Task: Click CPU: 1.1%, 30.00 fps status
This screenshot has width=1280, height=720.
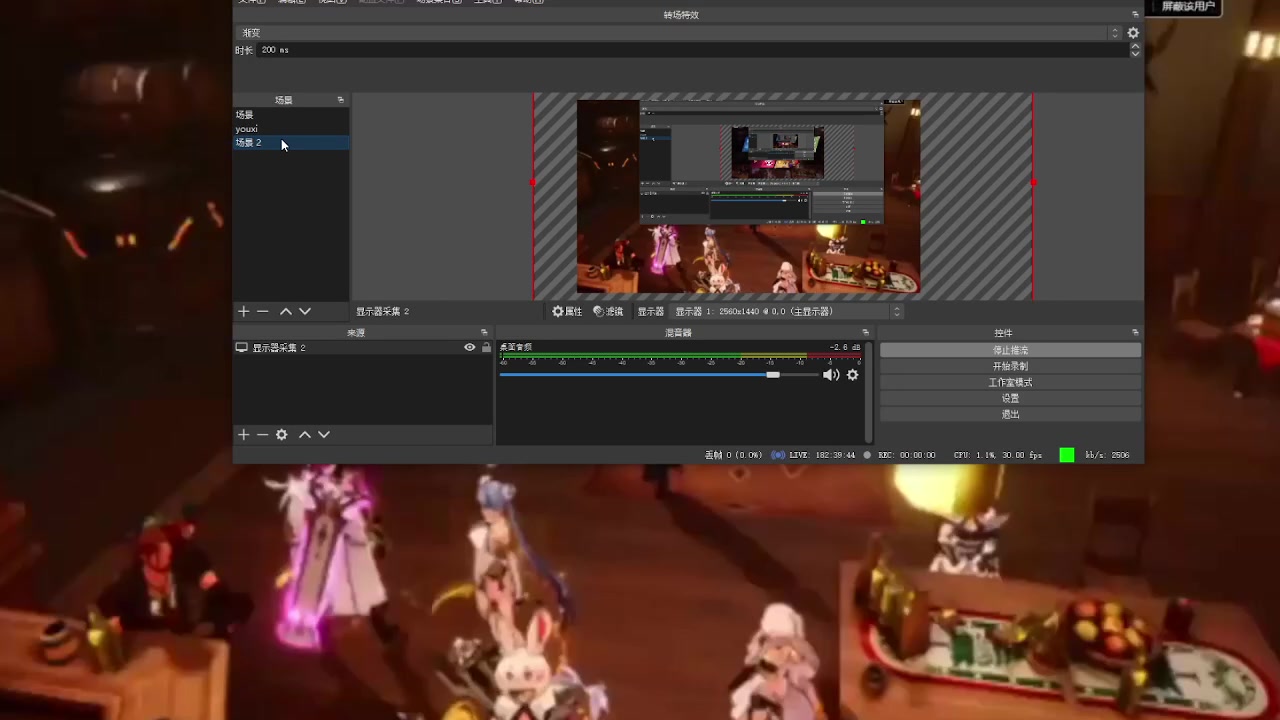Action: pos(998,455)
